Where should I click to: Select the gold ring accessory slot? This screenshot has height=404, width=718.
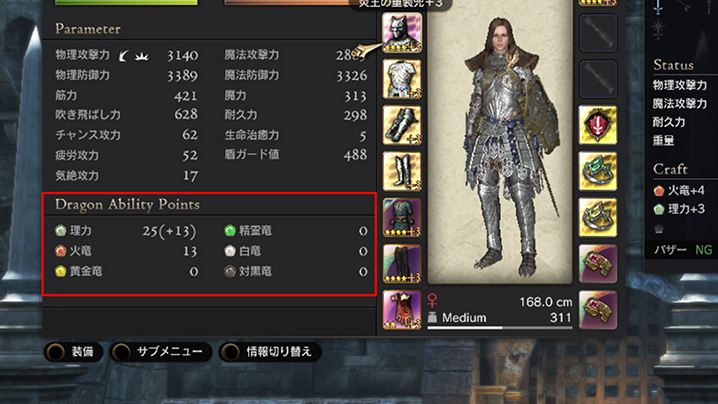[x=598, y=218]
